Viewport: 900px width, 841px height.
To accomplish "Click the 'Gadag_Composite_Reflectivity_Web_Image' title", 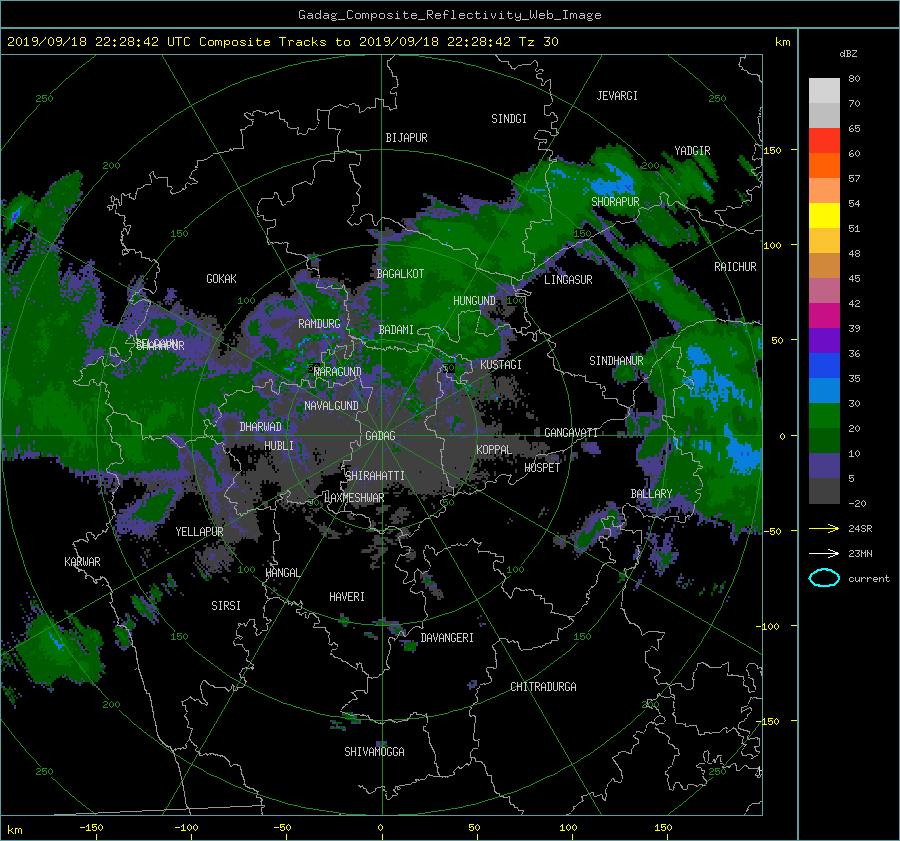I will [x=449, y=15].
